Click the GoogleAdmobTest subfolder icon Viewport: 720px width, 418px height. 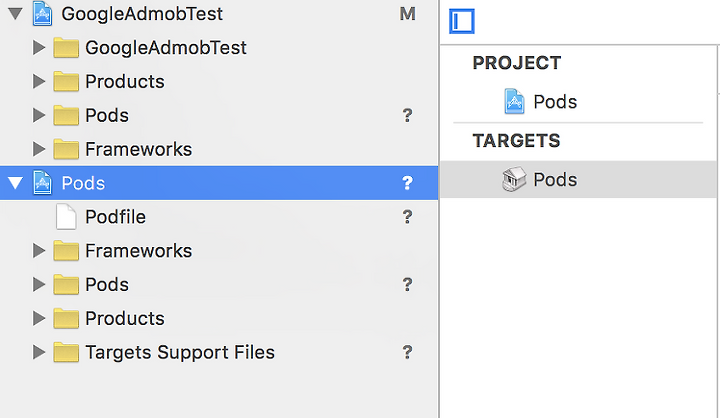pos(66,48)
